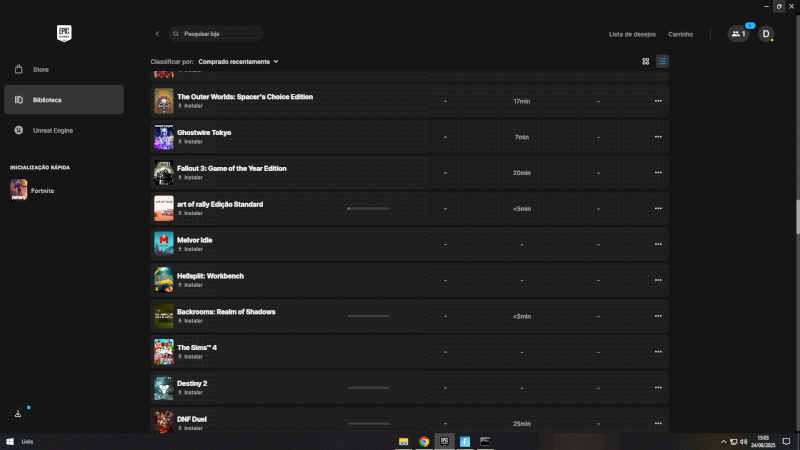
Task: Switch library to grid view
Action: [x=645, y=61]
